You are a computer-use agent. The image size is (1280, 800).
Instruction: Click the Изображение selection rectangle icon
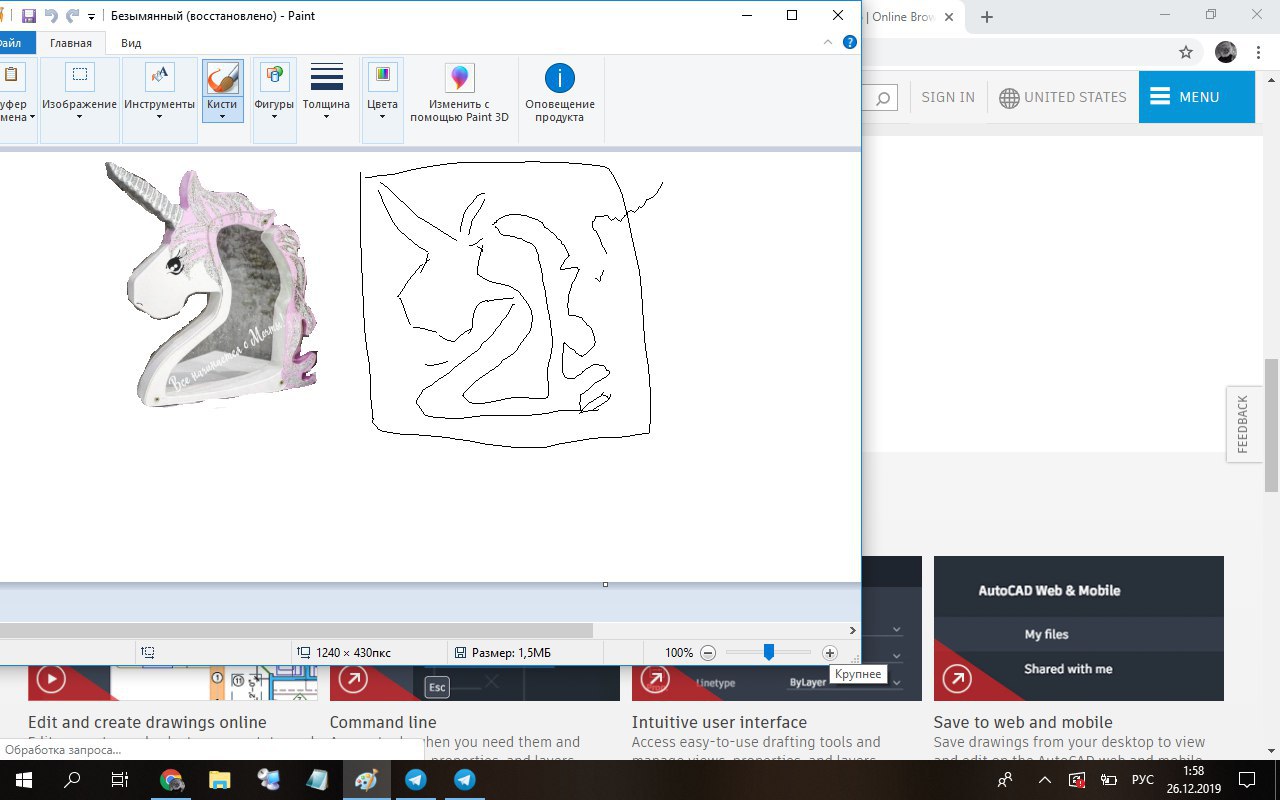[80, 75]
